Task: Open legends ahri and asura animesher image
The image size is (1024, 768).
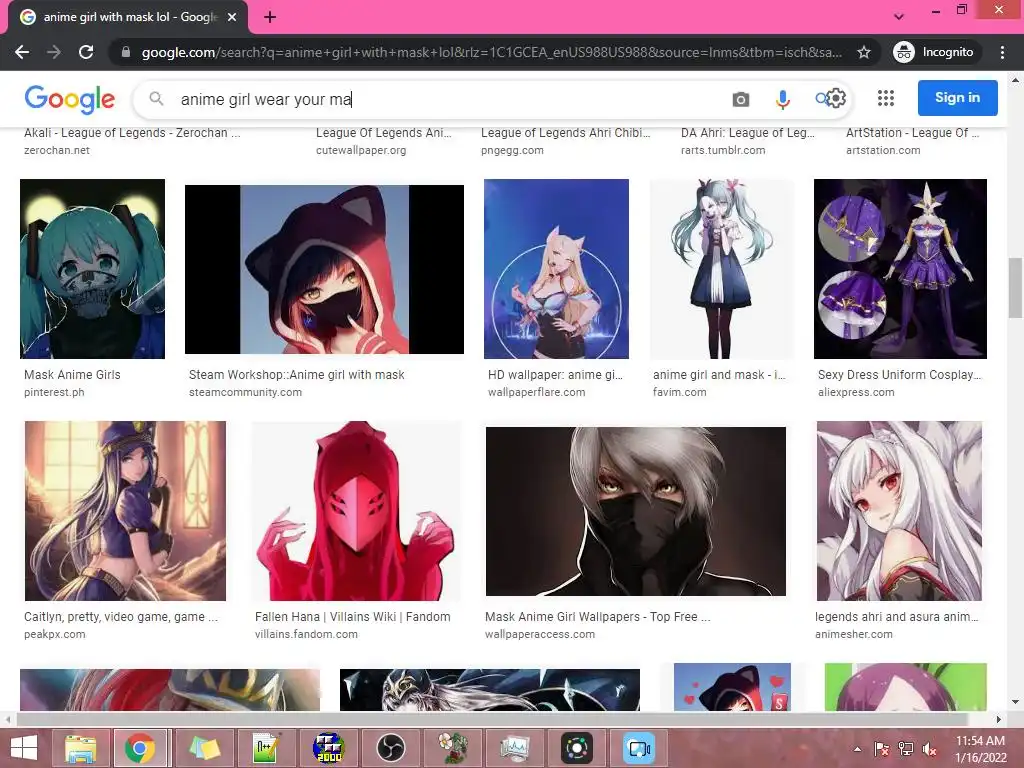Action: (899, 511)
